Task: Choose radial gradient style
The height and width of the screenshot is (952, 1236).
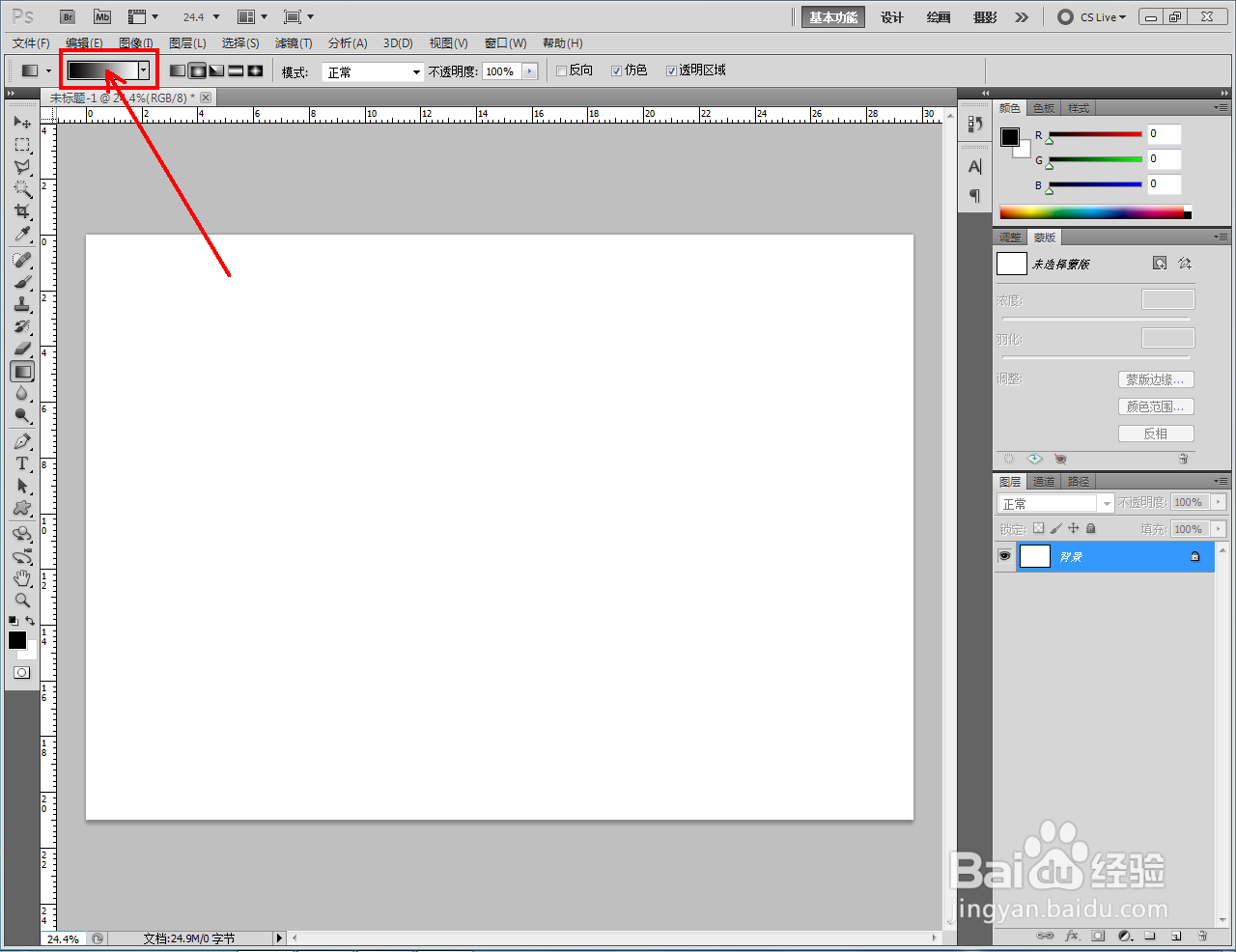Action: tap(197, 70)
